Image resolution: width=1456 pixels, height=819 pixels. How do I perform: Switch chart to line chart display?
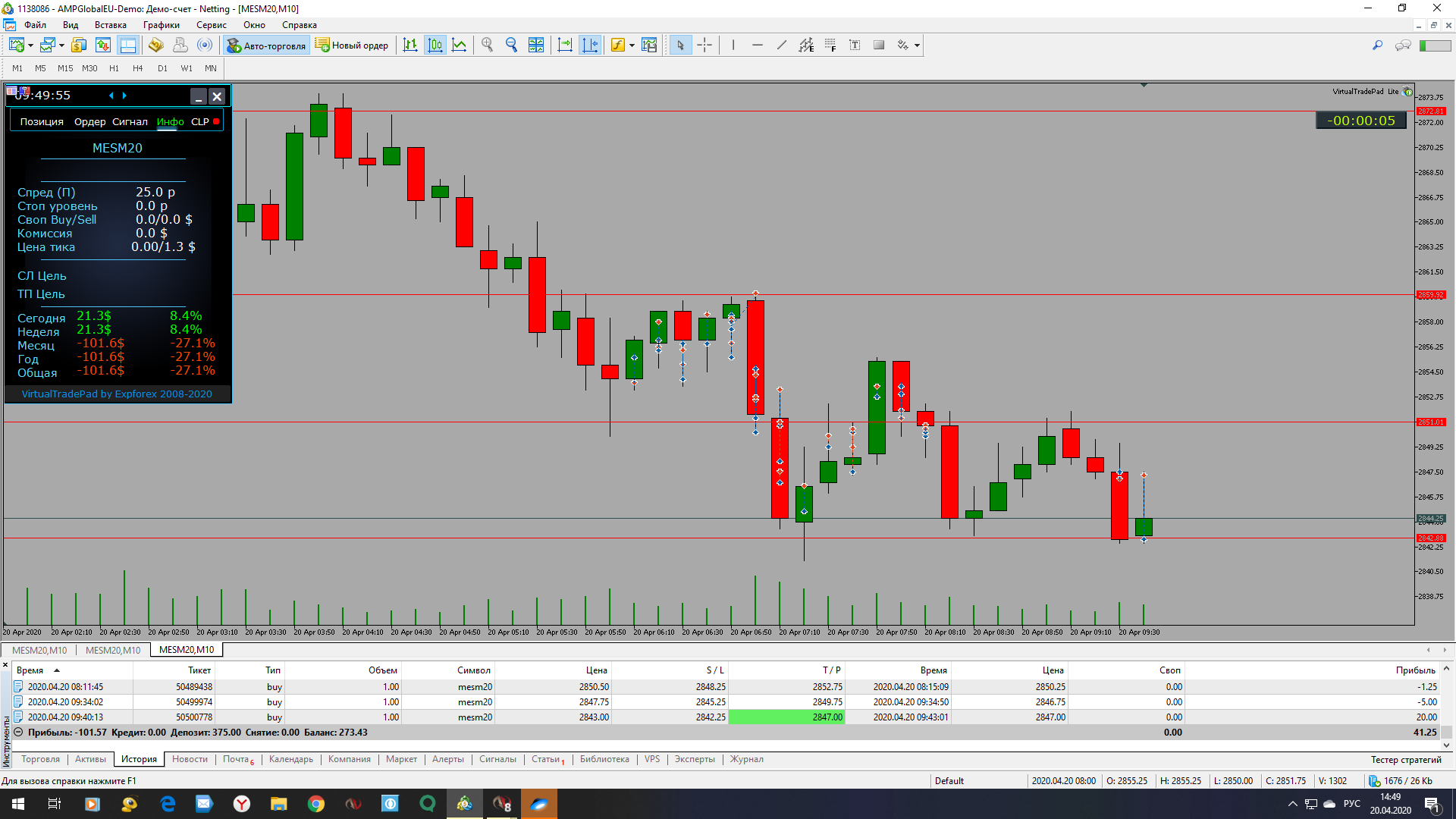tap(460, 45)
